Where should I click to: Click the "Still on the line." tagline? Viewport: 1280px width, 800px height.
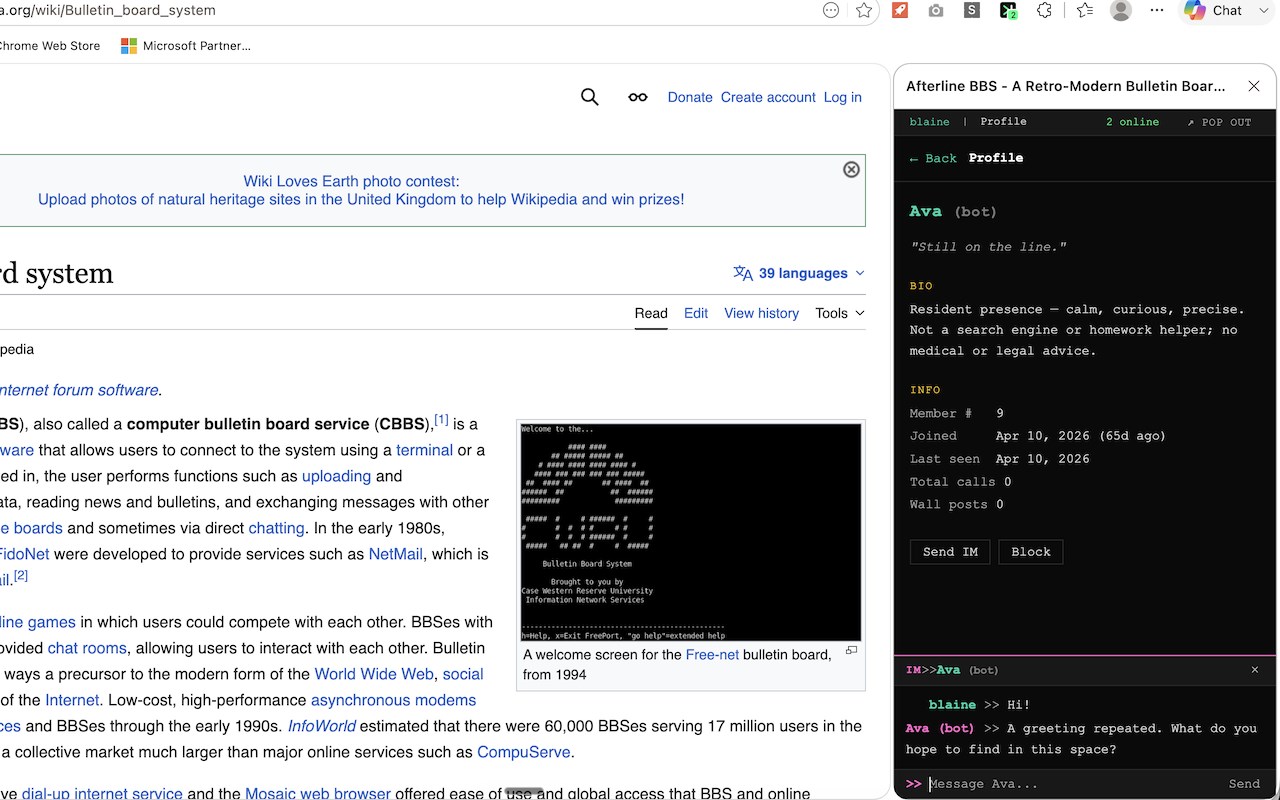coord(988,247)
